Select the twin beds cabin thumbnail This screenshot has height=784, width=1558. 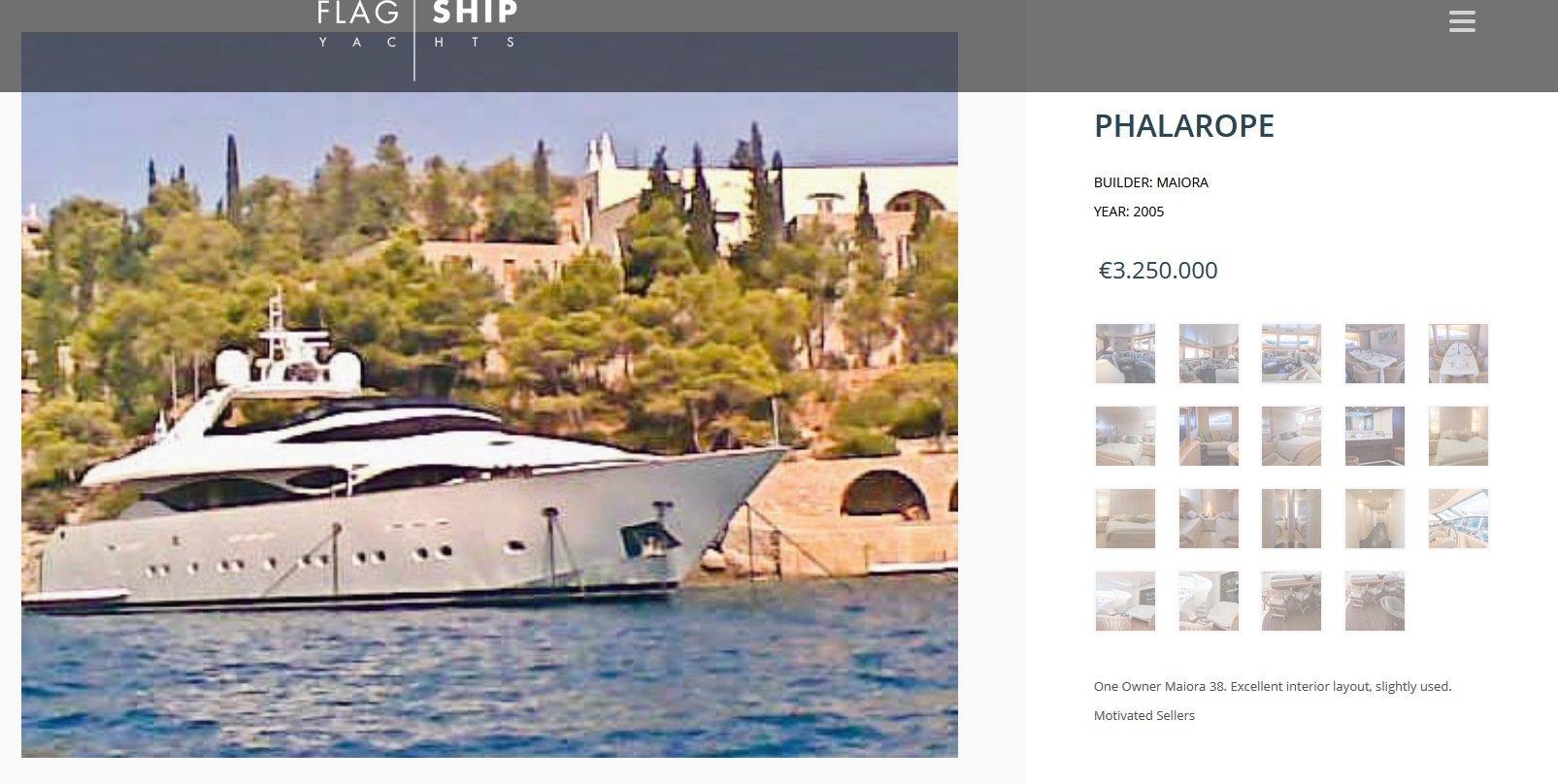pyautogui.click(x=1209, y=519)
